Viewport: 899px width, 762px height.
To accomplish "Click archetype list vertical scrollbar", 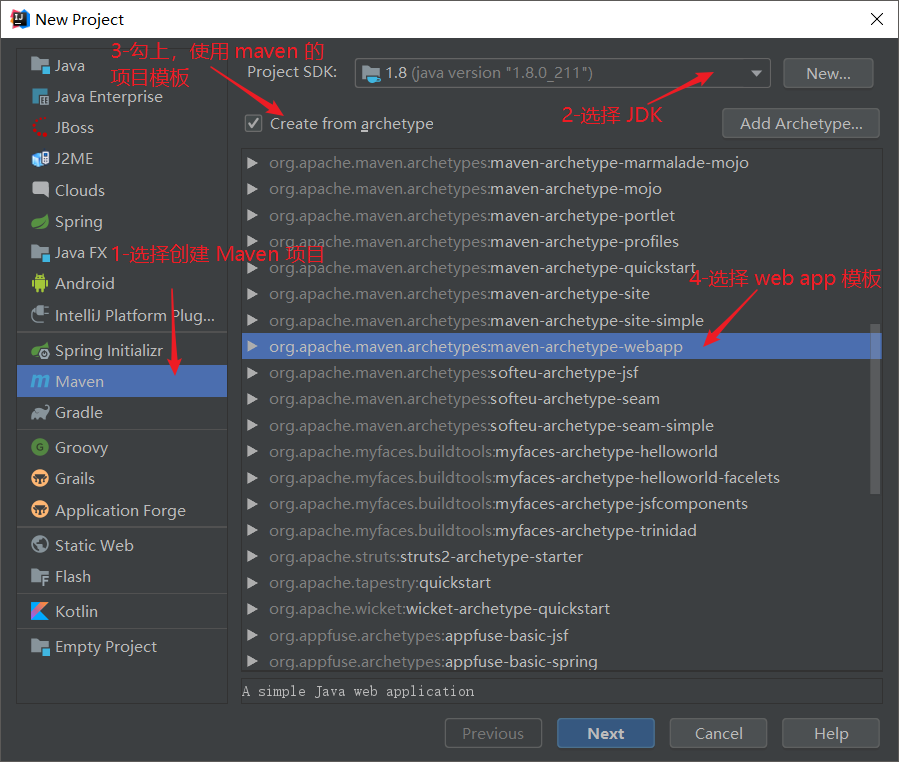I will tap(874, 408).
